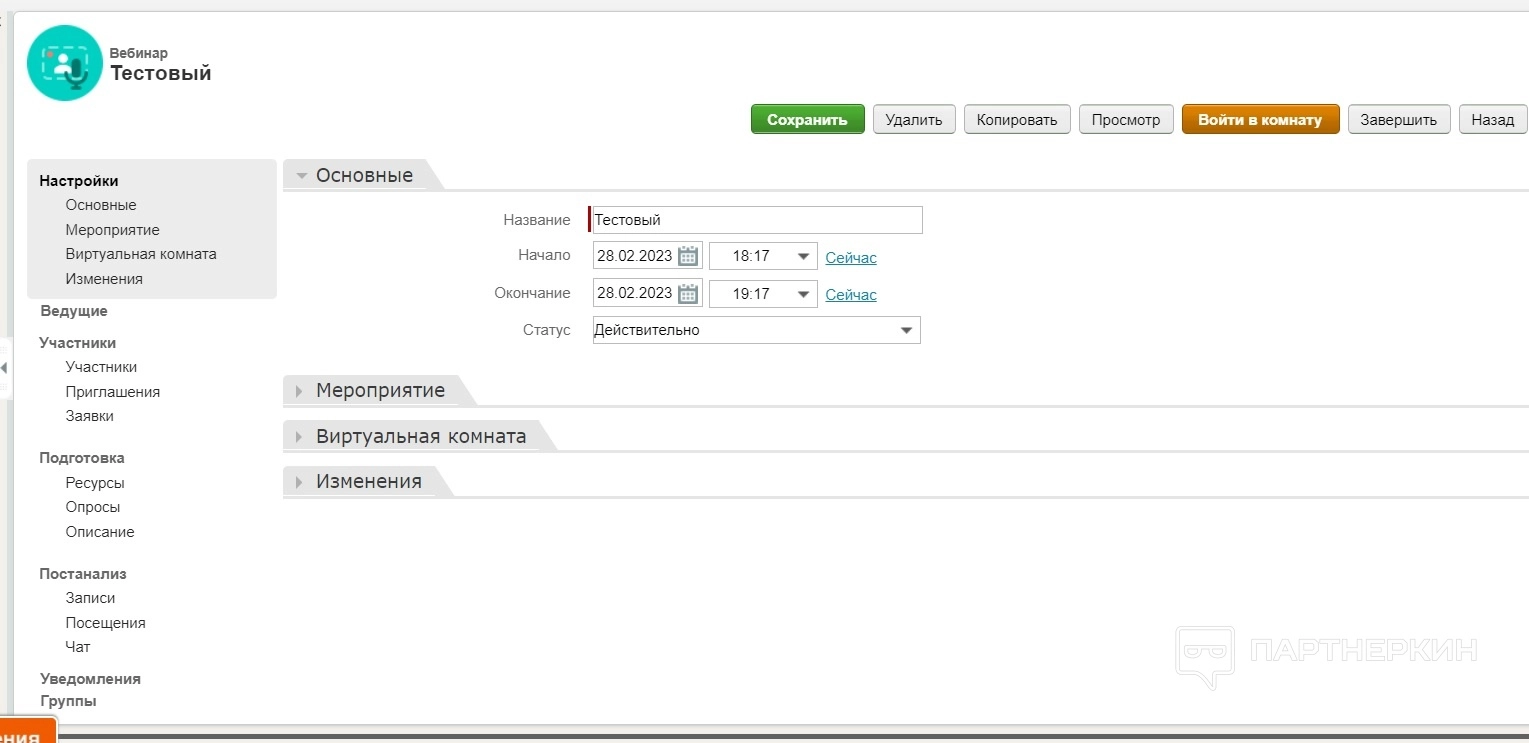Image resolution: width=1529 pixels, height=743 pixels.
Task: Click the webinar logo icon
Action: (x=65, y=63)
